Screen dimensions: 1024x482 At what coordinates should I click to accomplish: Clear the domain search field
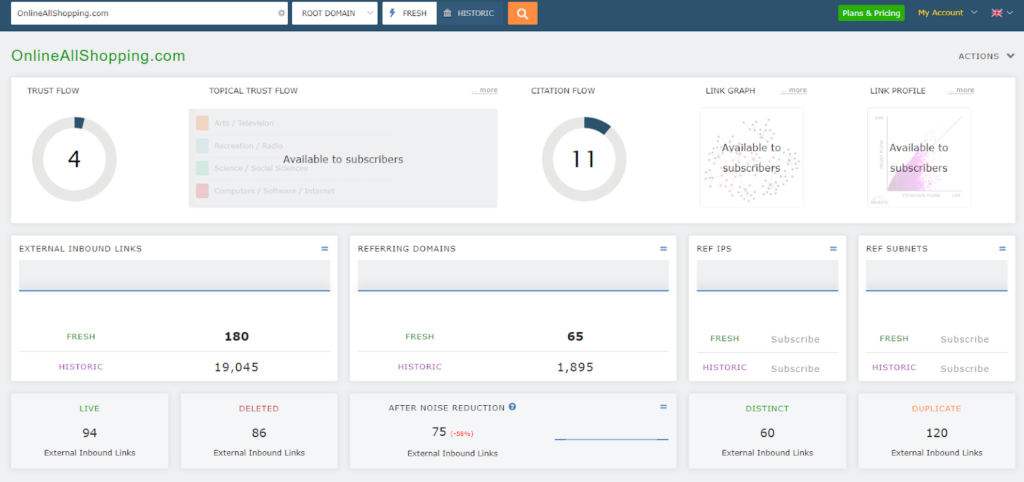(281, 14)
